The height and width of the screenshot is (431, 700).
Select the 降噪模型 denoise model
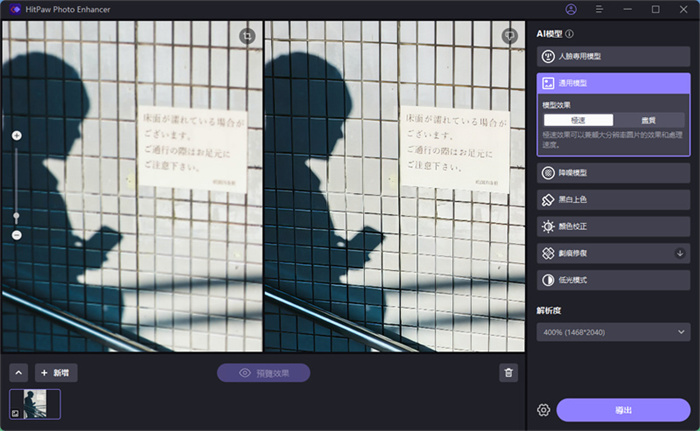613,173
